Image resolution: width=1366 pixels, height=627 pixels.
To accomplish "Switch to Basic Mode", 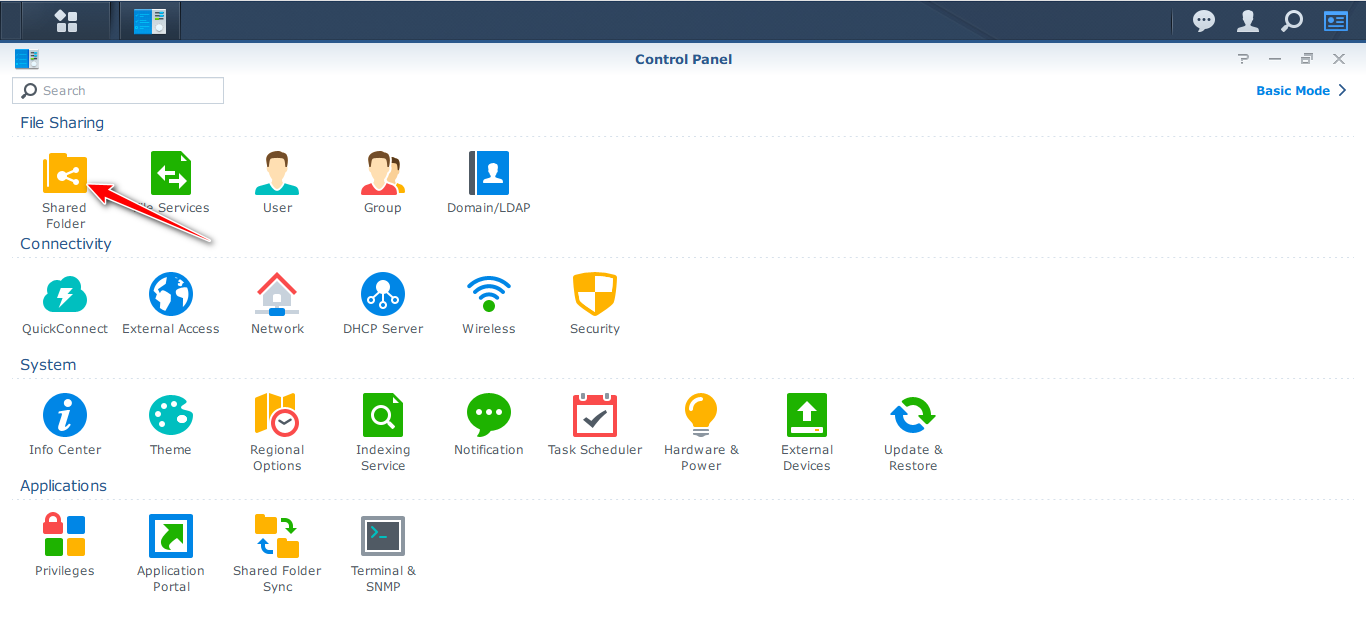I will click(x=1301, y=90).
